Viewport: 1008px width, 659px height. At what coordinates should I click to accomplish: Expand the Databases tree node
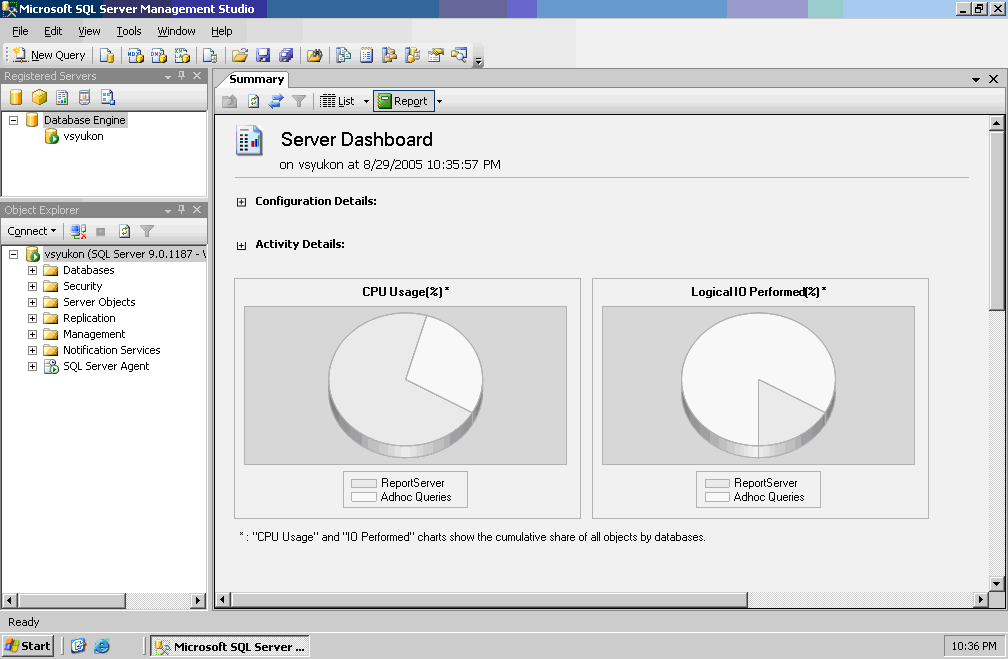31,270
